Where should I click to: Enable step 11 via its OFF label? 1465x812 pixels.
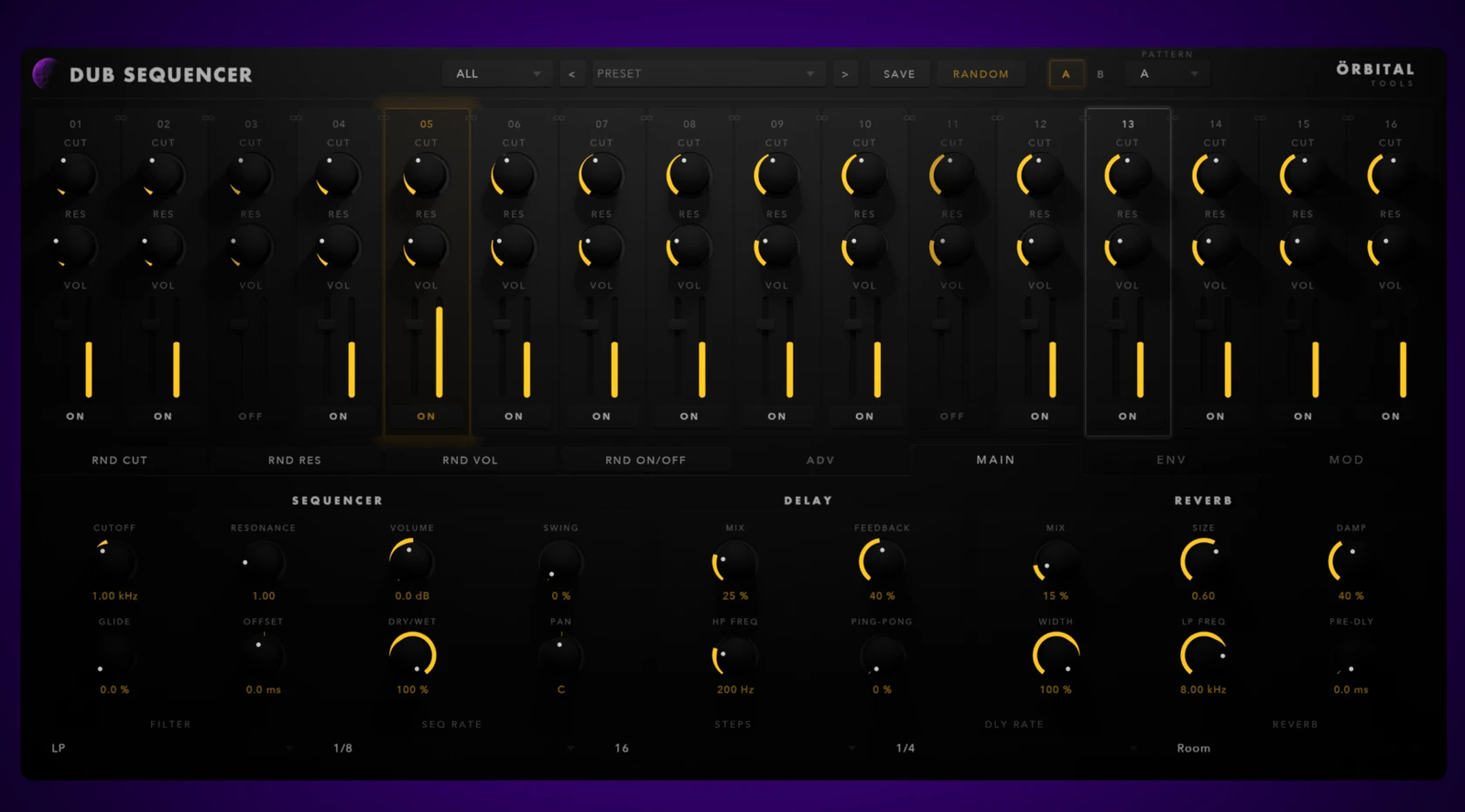point(952,417)
